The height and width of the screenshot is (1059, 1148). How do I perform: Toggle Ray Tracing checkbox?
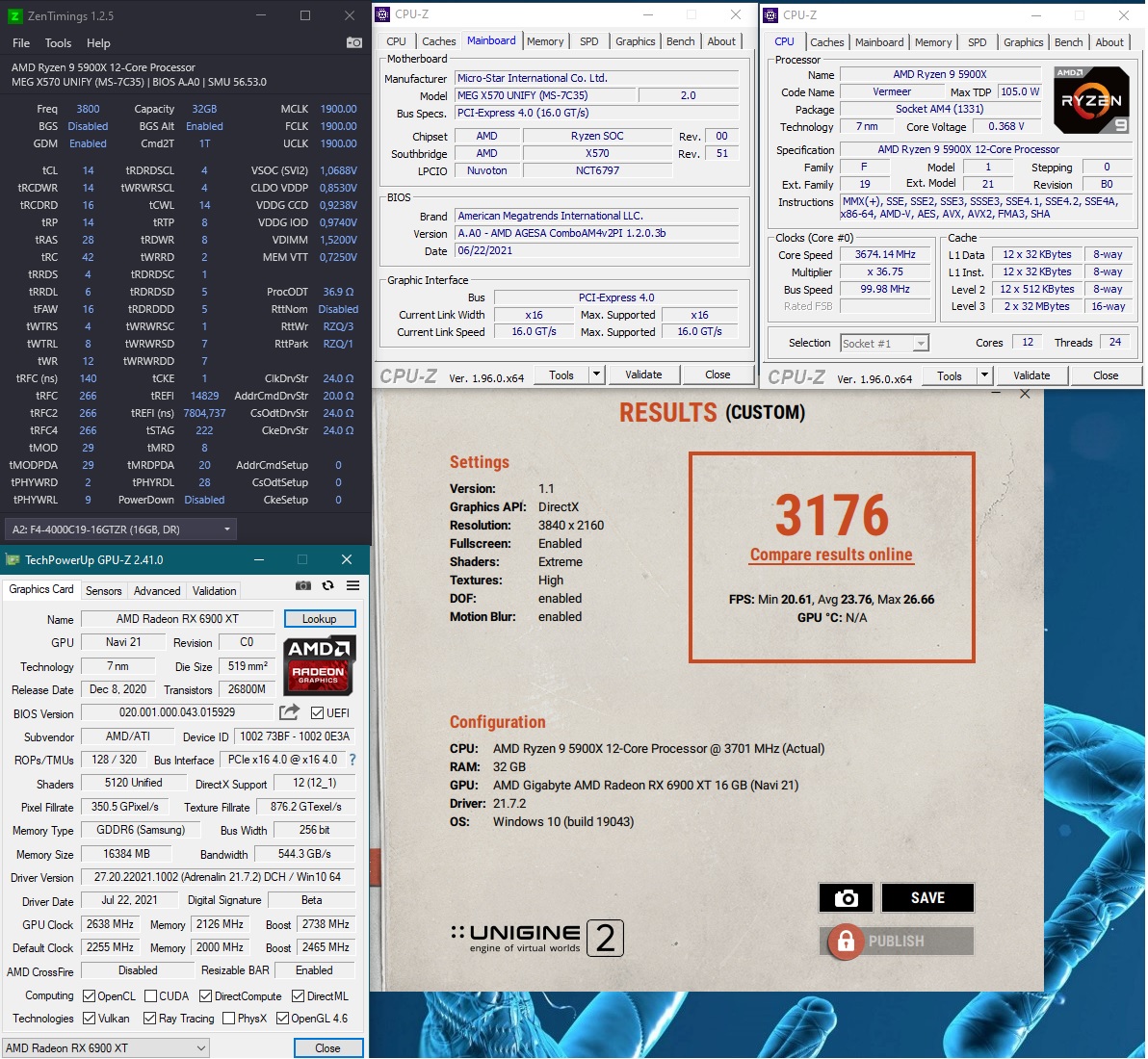point(150,1018)
